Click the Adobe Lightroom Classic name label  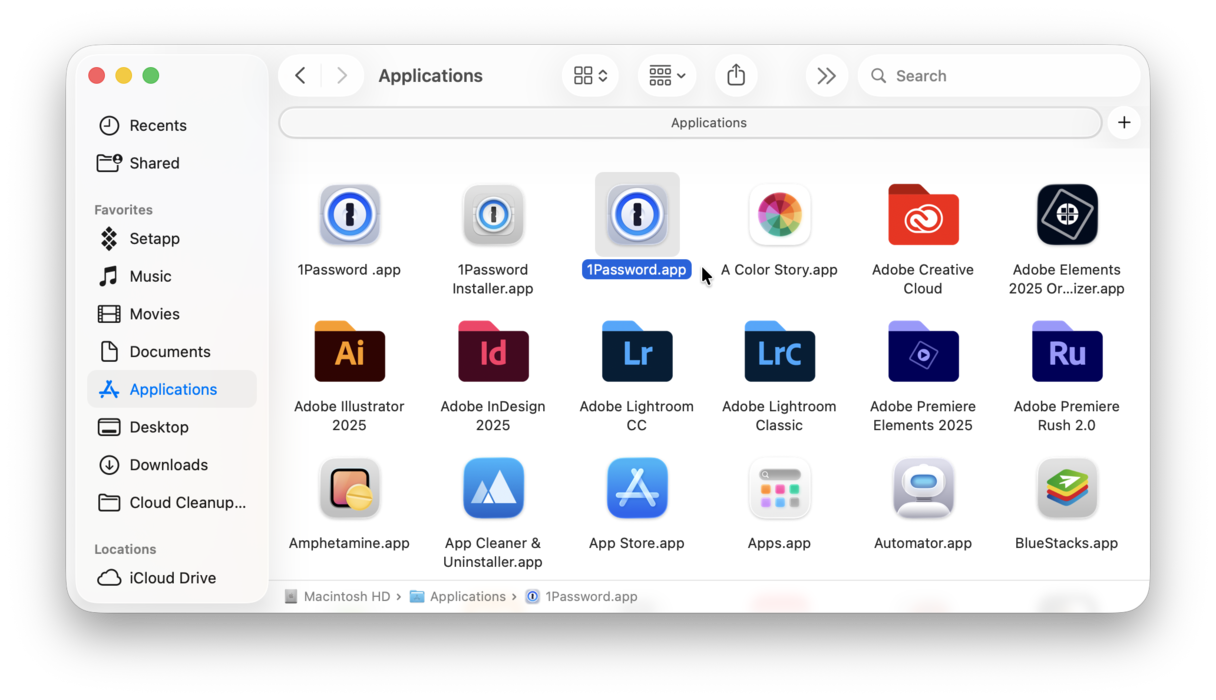779,416
